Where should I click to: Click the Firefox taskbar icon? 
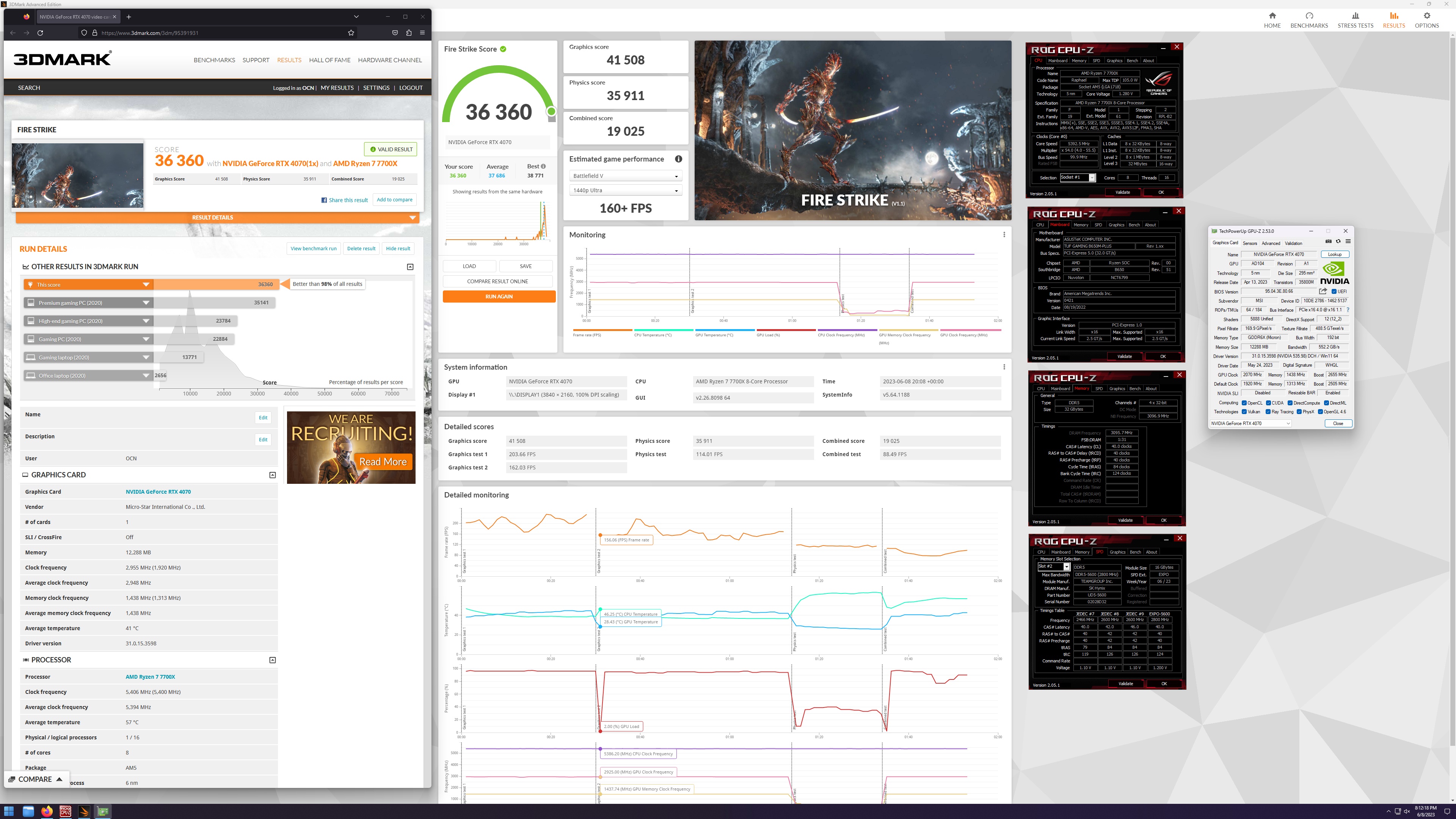(x=47, y=811)
